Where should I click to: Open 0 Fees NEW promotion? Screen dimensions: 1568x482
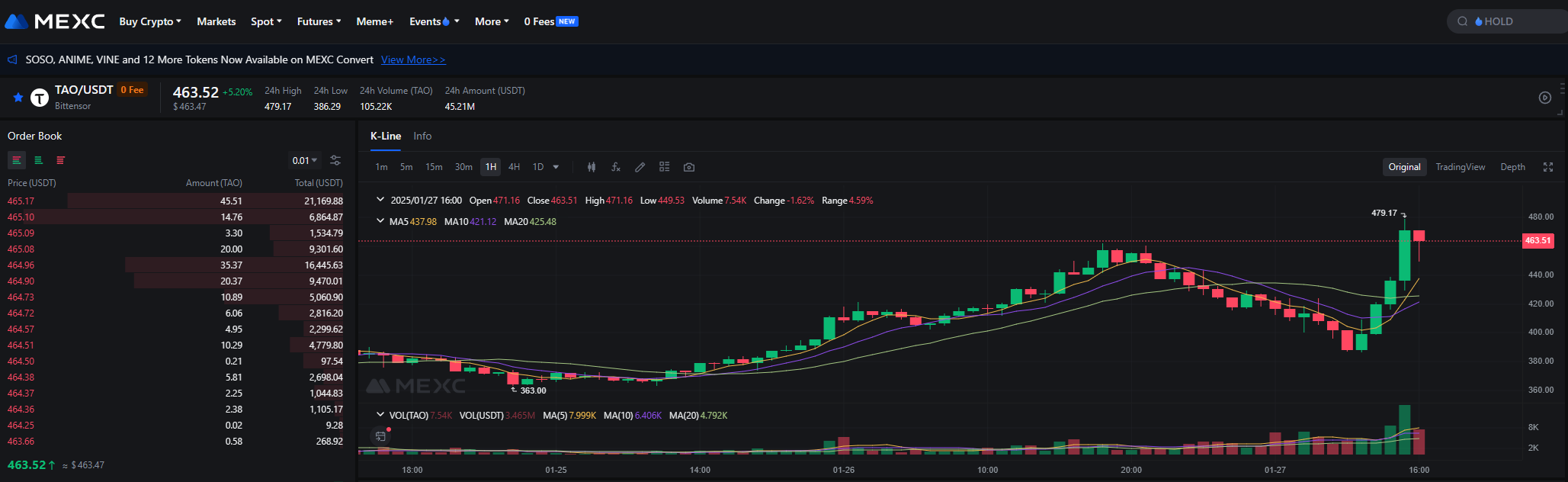coord(551,21)
